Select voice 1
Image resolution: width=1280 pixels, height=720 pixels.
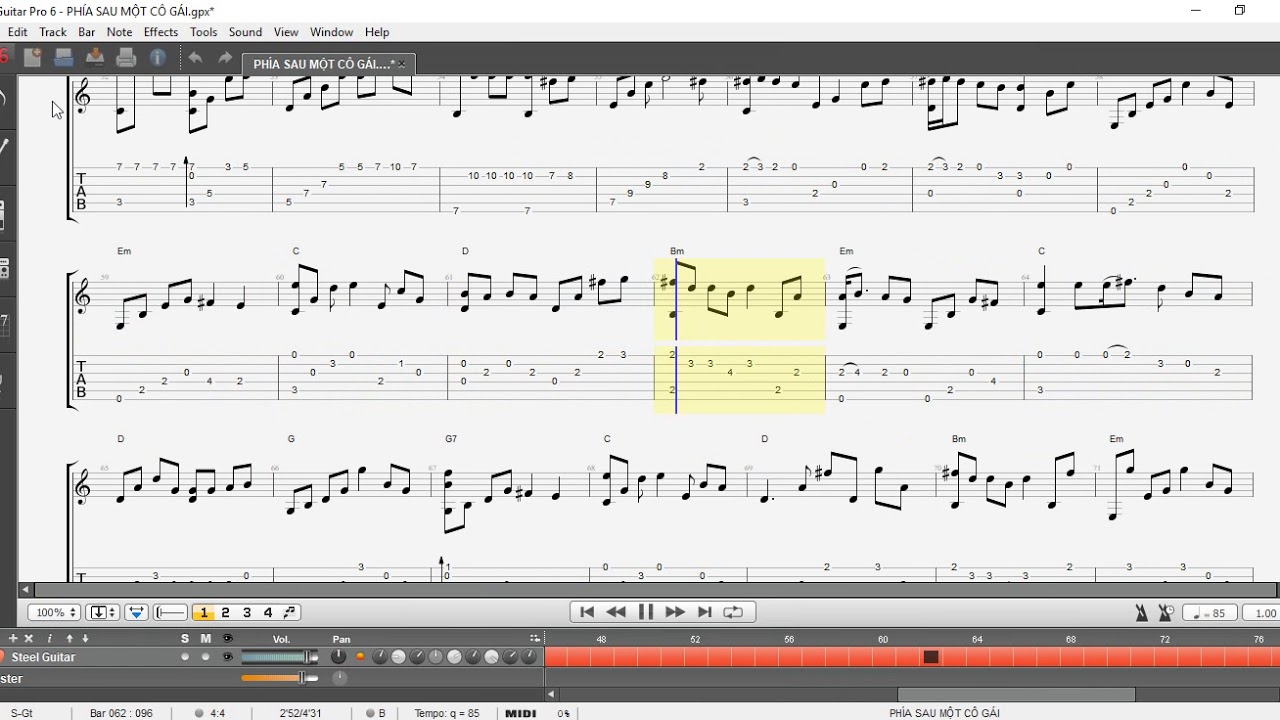click(x=204, y=612)
